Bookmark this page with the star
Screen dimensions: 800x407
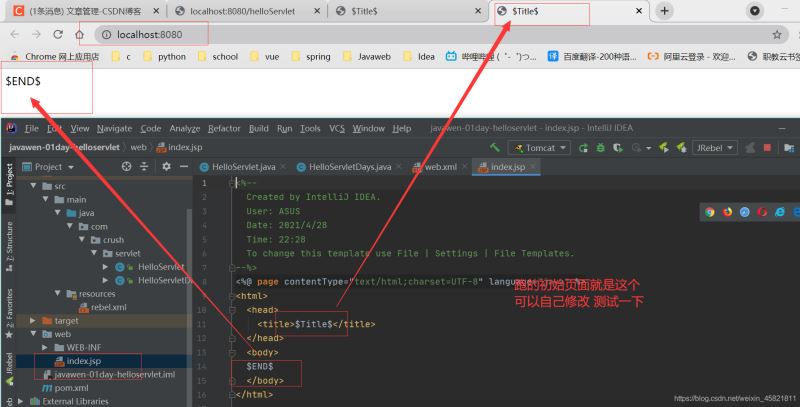coord(777,35)
